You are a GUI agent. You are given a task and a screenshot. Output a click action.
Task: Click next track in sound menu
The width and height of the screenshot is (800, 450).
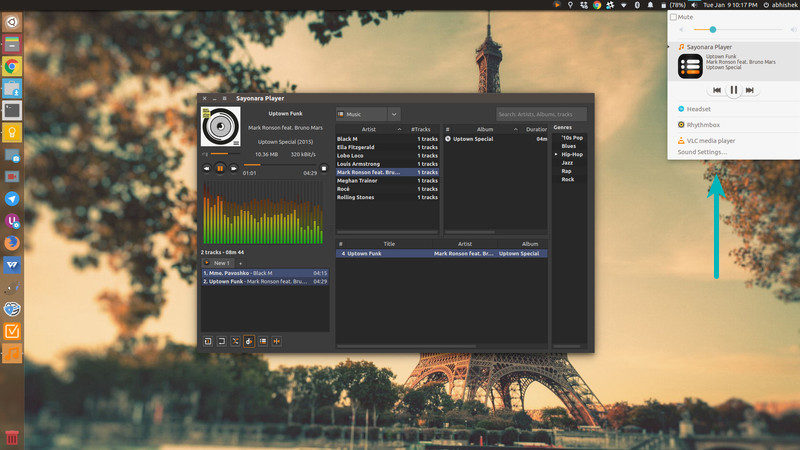click(x=750, y=90)
